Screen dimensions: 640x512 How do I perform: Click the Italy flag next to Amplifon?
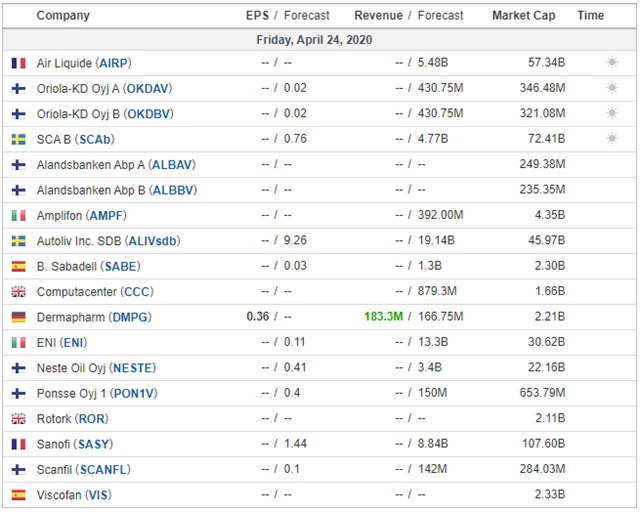click(x=18, y=215)
